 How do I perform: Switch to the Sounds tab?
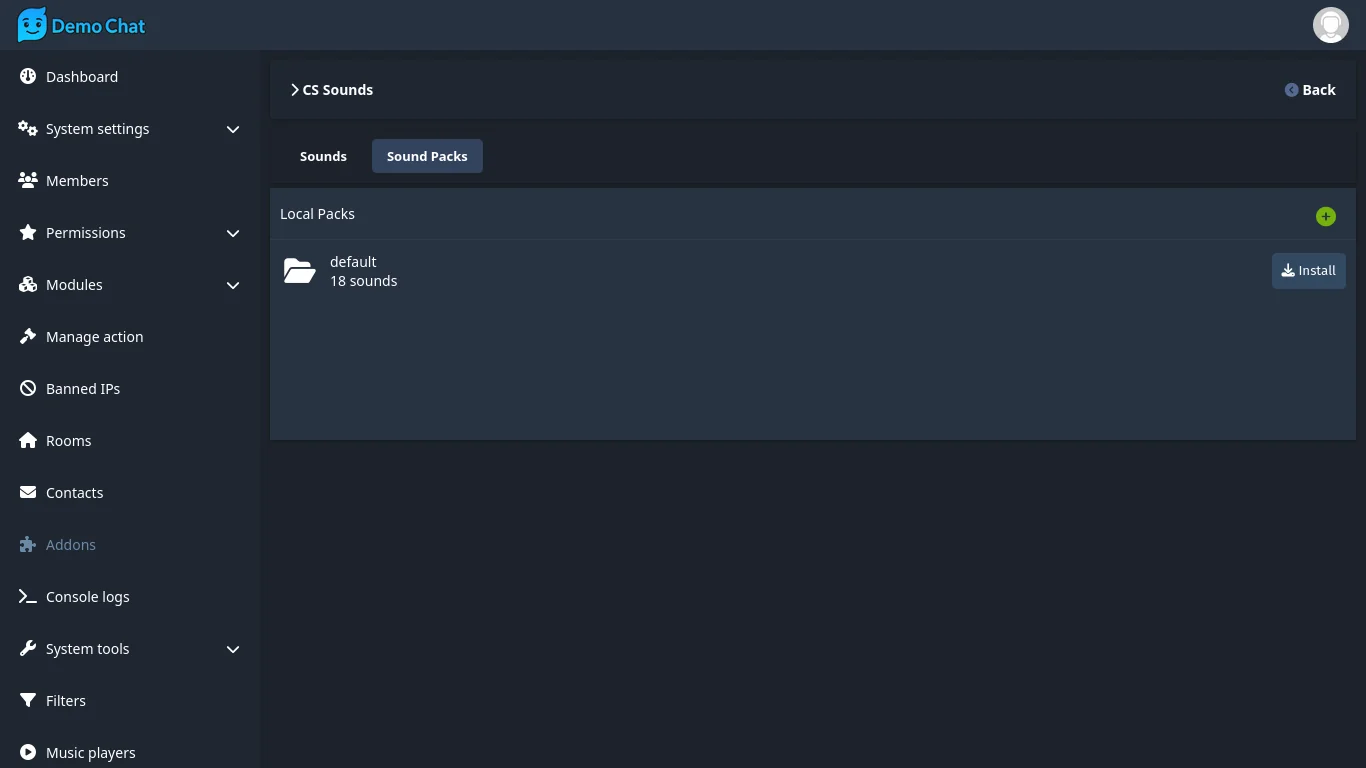tap(323, 156)
